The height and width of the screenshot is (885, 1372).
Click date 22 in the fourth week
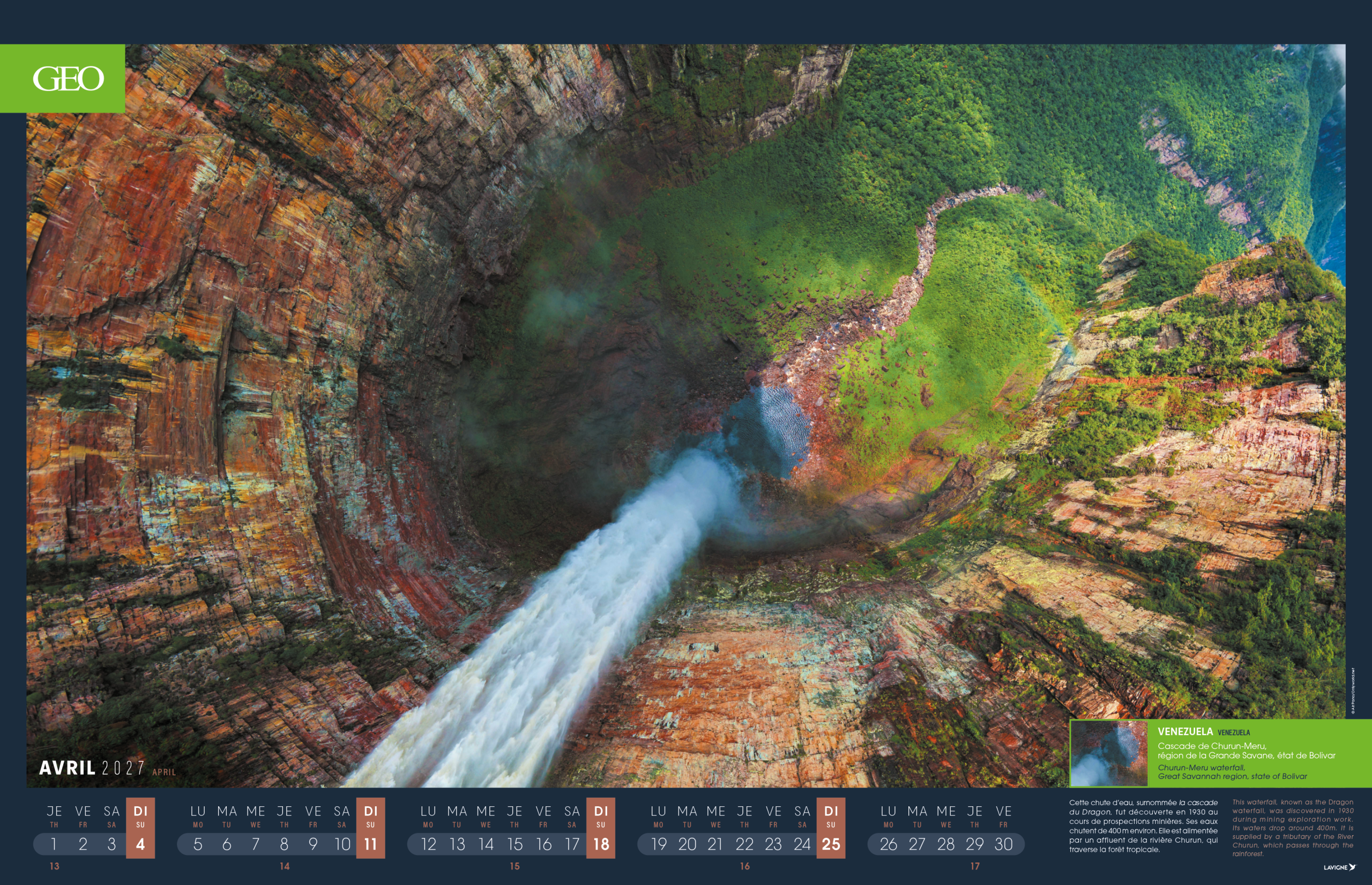pos(744,844)
